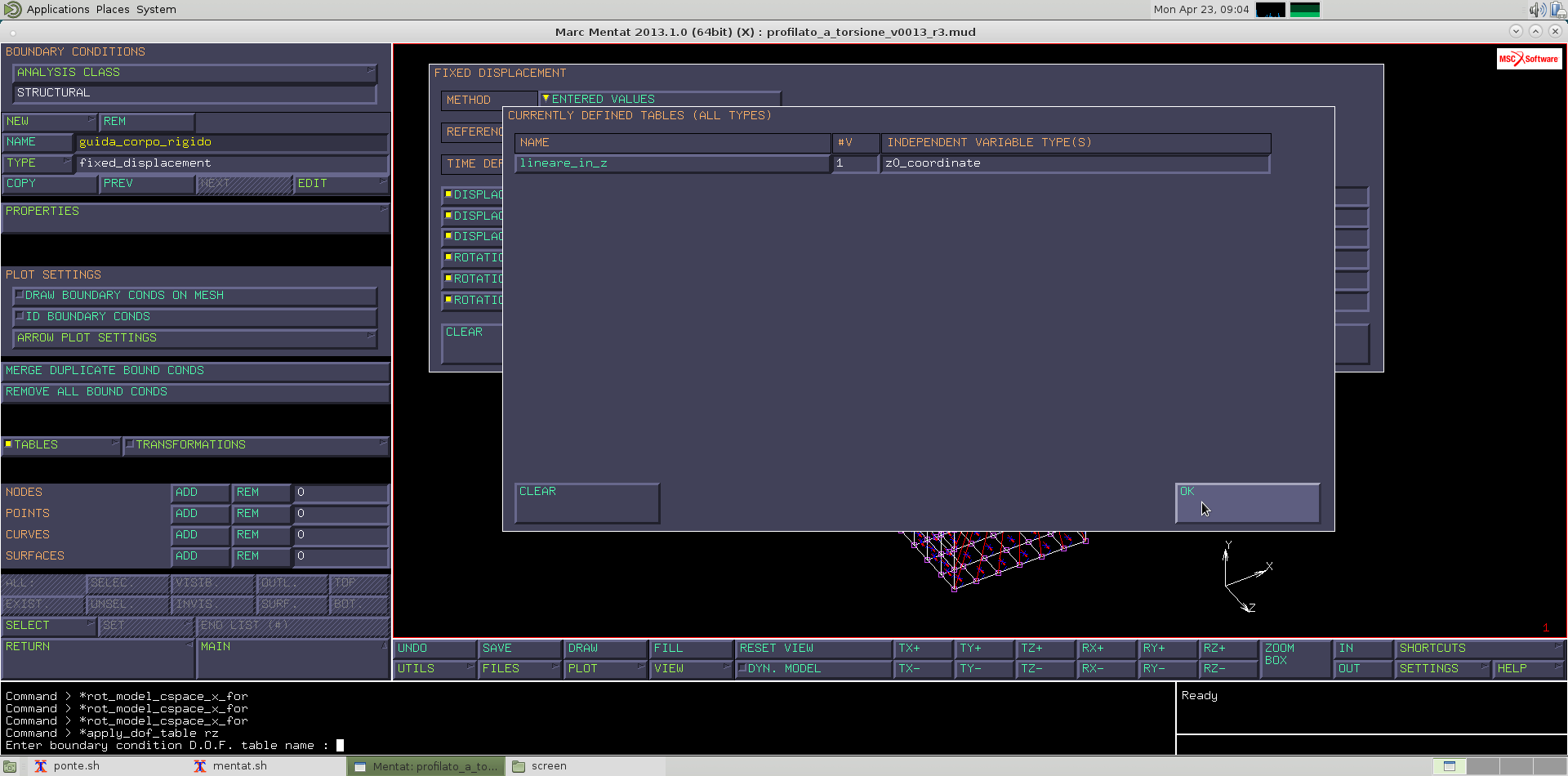The height and width of the screenshot is (776, 1568).
Task: Click OK in the tables dialog
Action: (x=1247, y=502)
